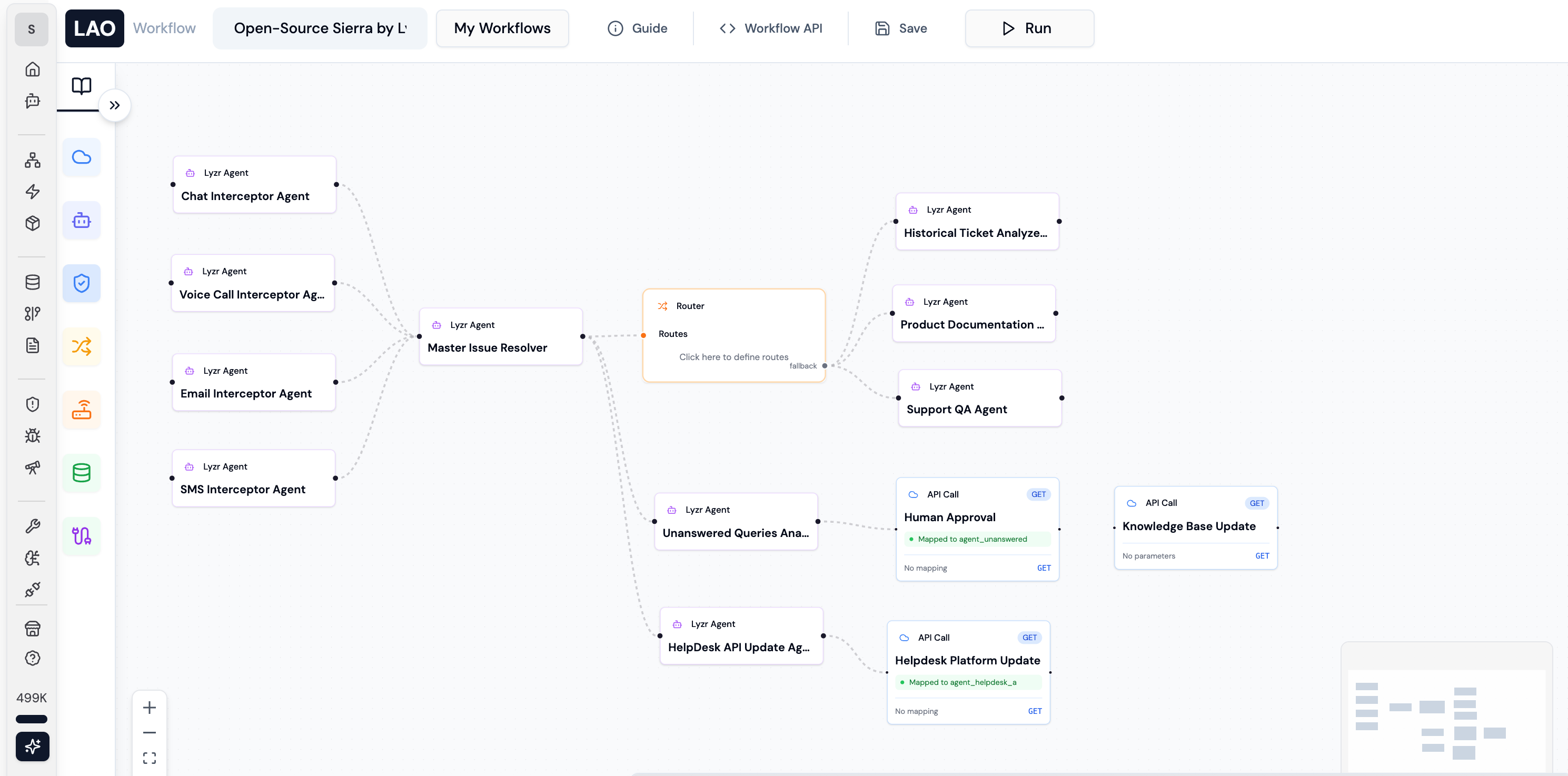Select the green database node icon
The width and height of the screenshot is (1568, 776).
click(82, 473)
